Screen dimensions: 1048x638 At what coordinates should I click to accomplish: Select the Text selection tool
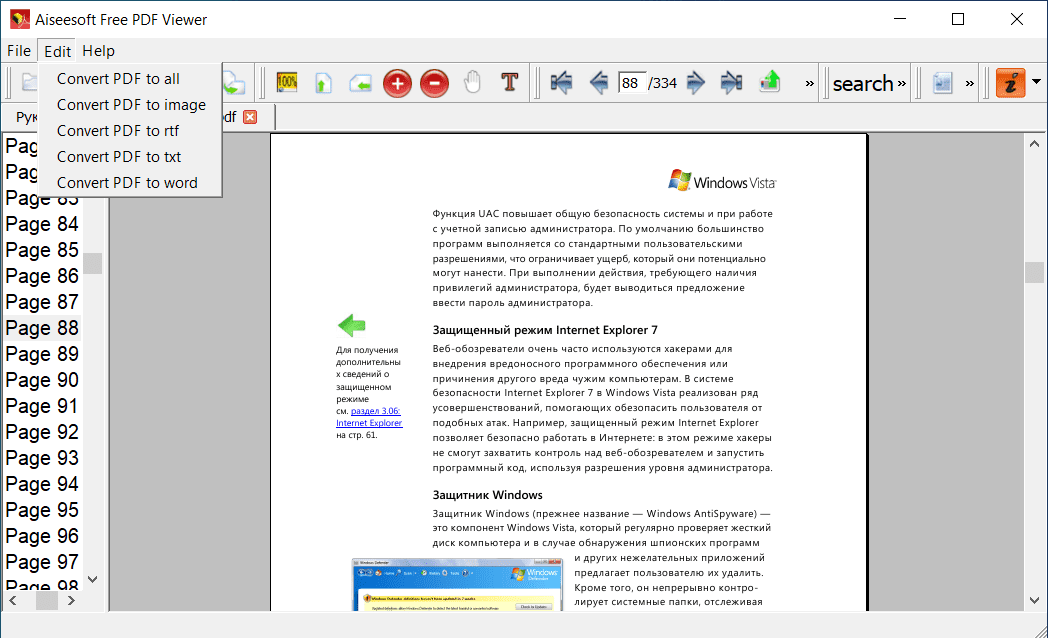tap(509, 82)
